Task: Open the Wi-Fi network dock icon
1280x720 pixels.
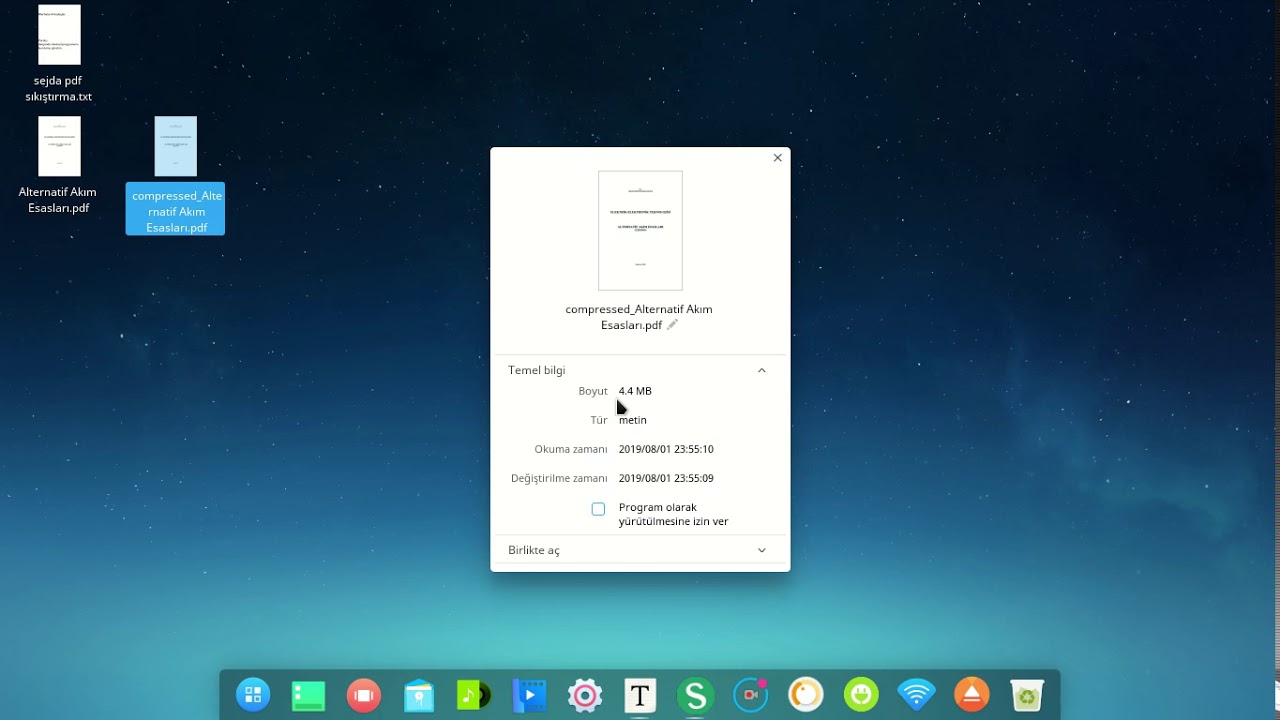Action: point(916,694)
